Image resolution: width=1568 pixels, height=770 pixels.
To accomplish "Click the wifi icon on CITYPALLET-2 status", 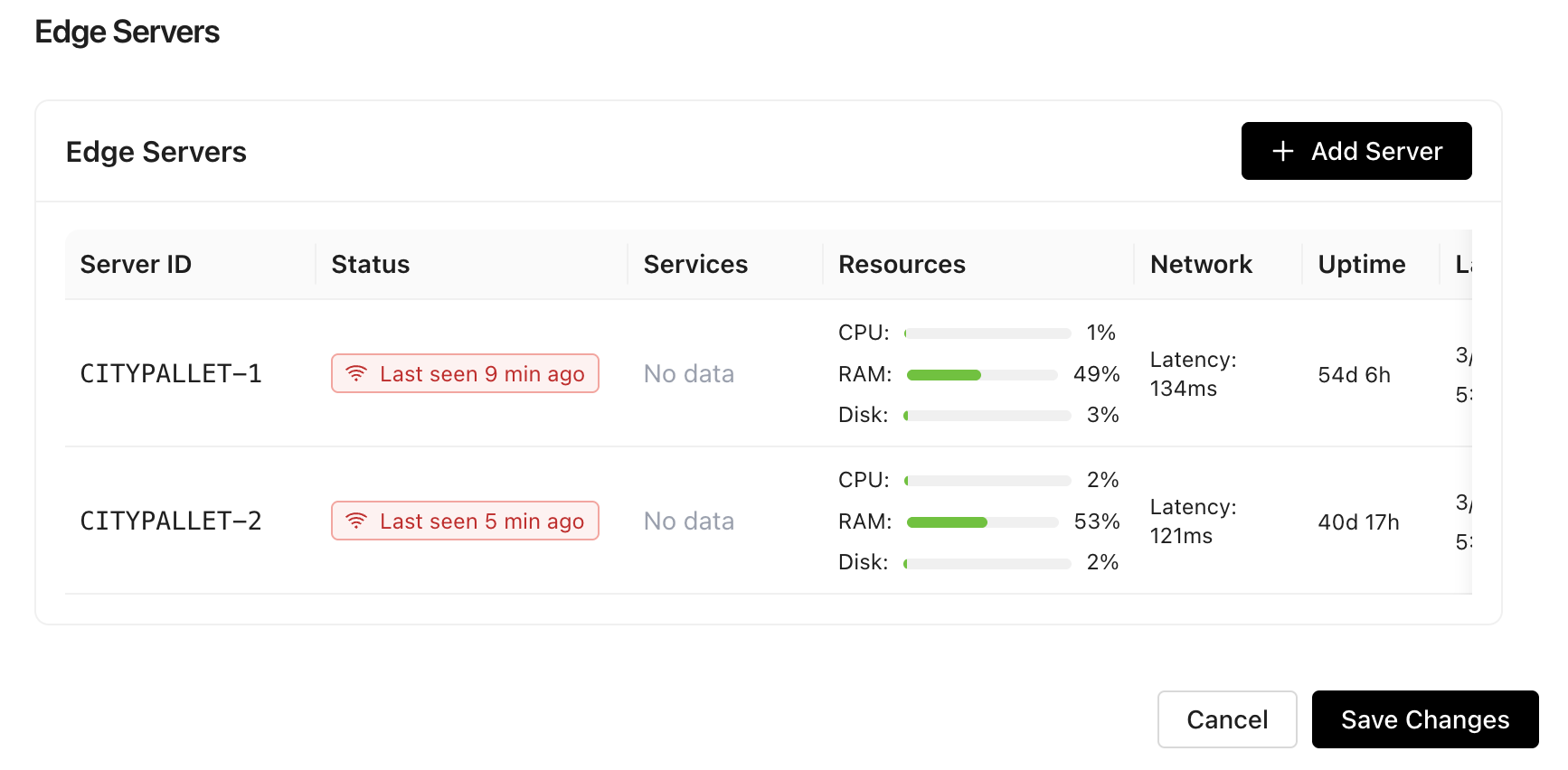I will click(356, 521).
